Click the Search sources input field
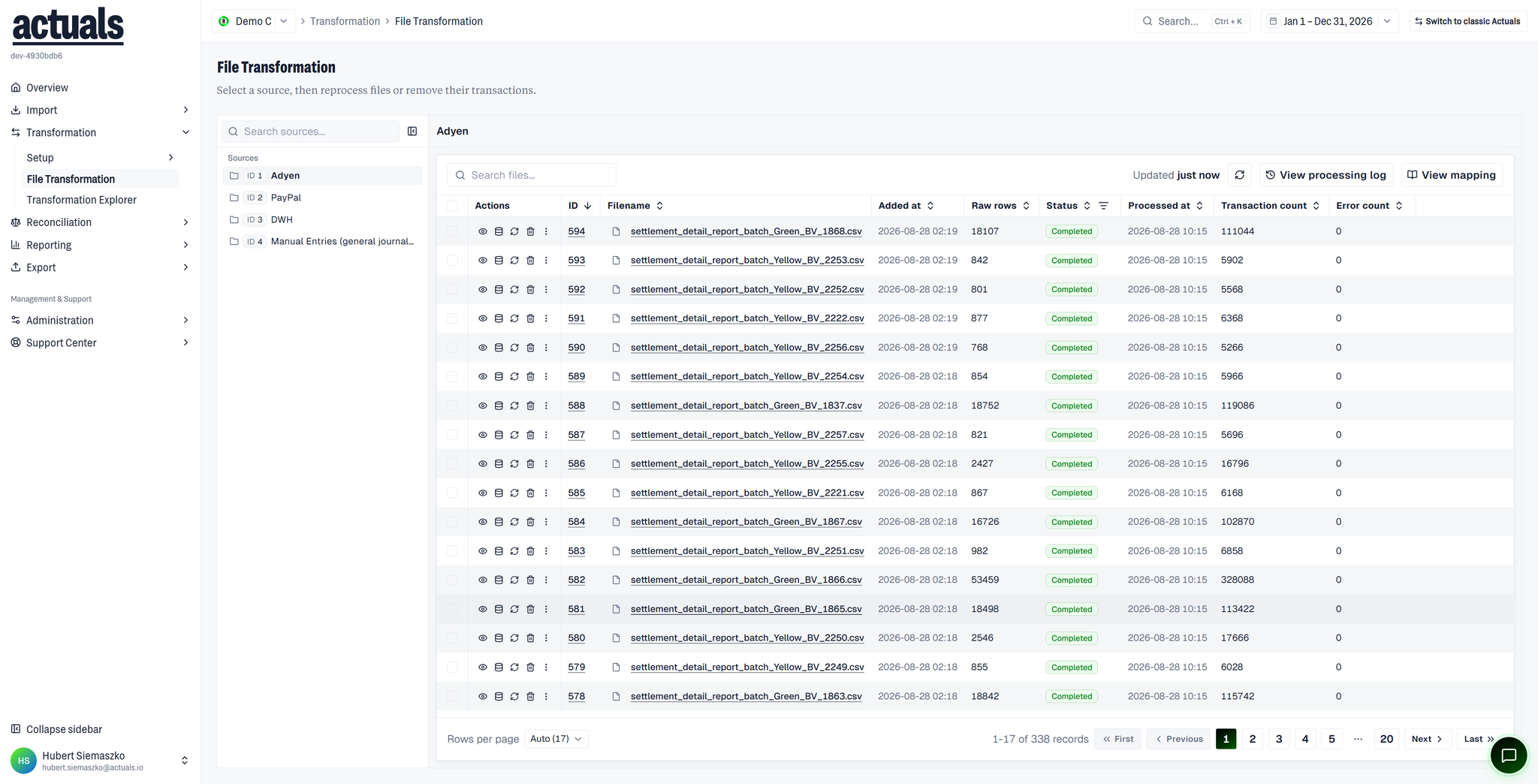This screenshot has height=784, width=1538. click(311, 131)
